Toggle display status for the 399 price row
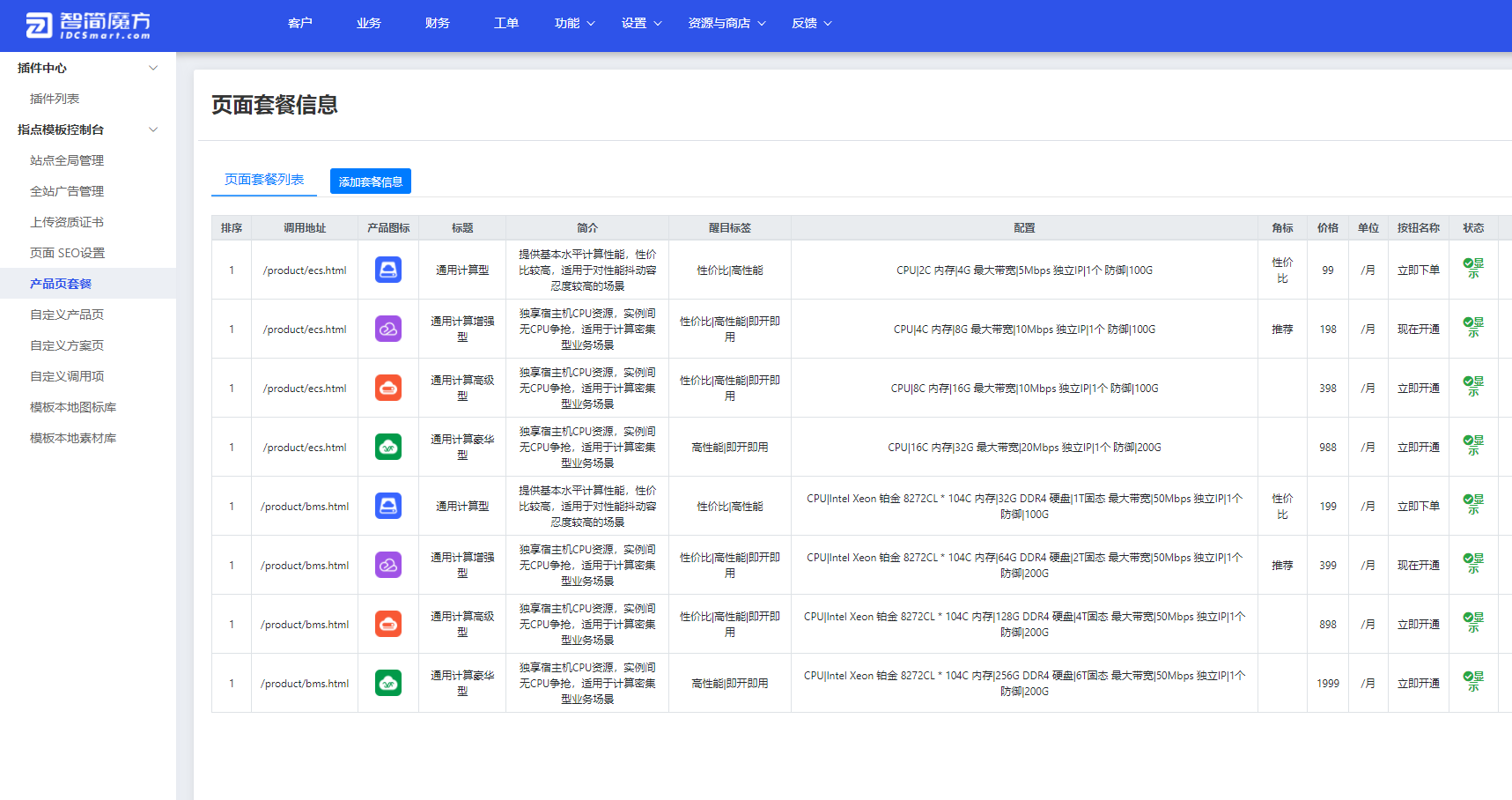This screenshot has width=1512, height=800. click(x=1473, y=564)
